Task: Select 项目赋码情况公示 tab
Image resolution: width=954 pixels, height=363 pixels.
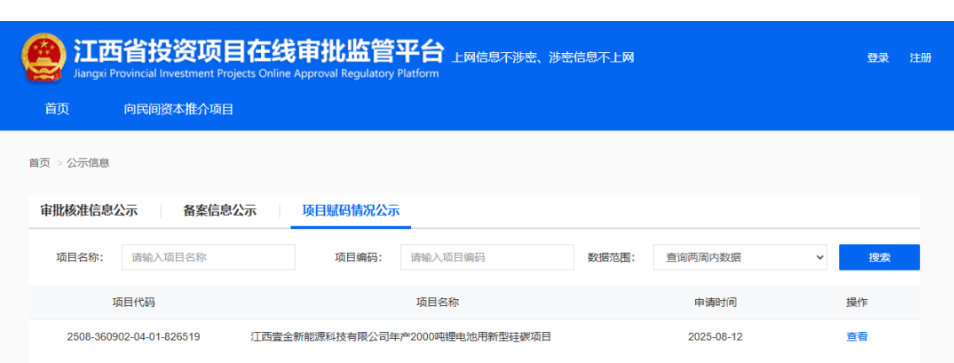Action: (x=351, y=211)
